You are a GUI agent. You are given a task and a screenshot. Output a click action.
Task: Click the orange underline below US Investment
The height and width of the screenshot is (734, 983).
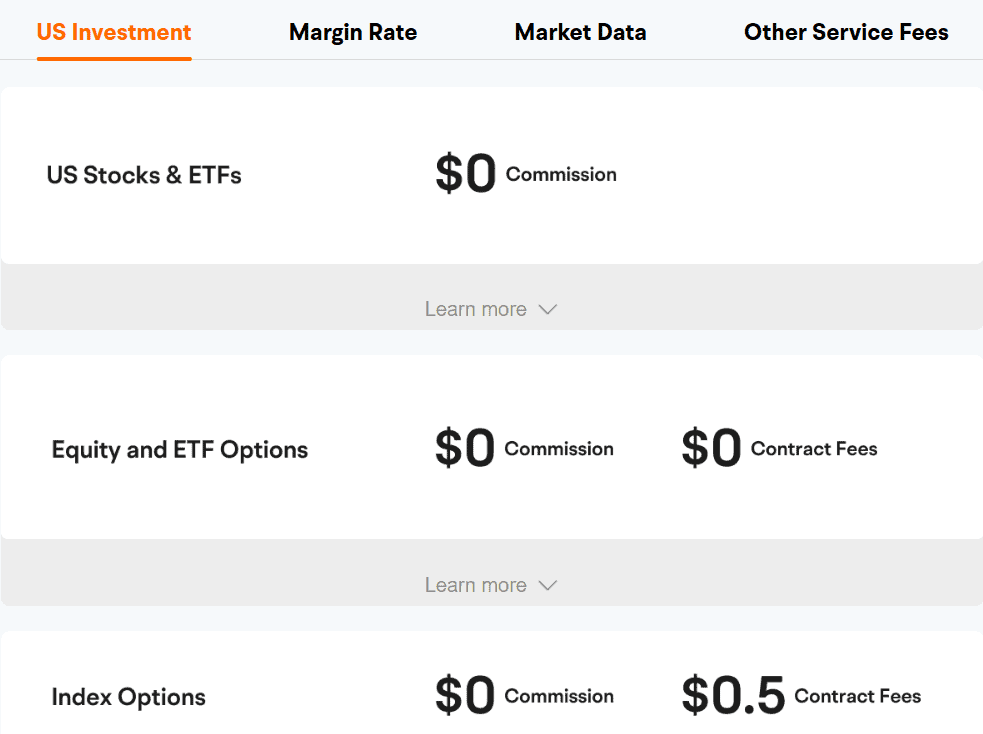(x=113, y=59)
